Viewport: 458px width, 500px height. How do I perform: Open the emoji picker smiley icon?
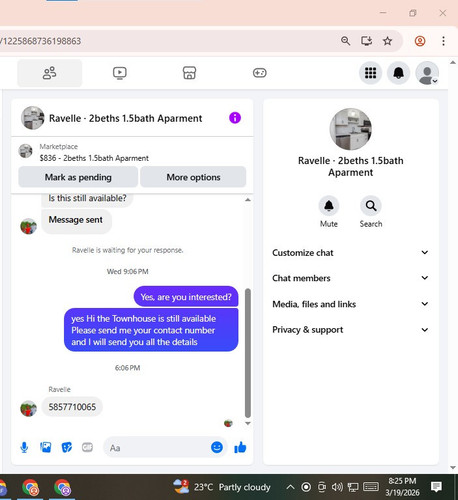[x=217, y=447]
